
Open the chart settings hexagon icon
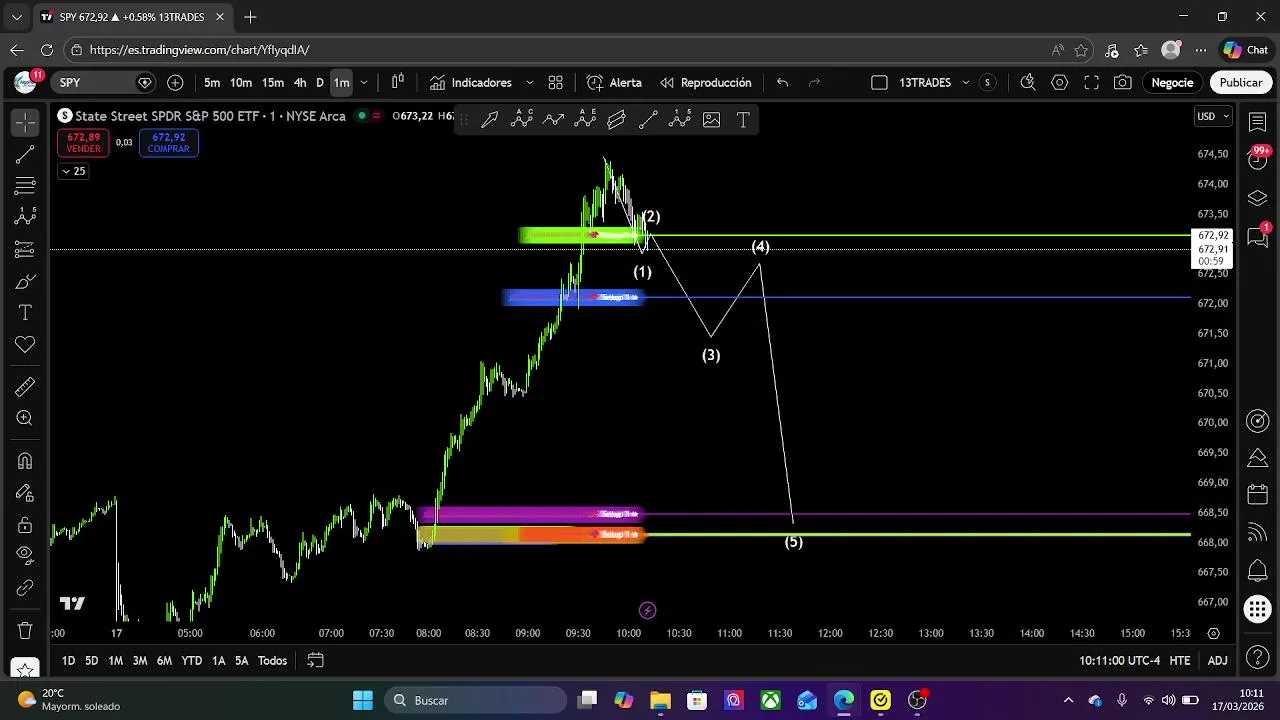(x=1060, y=83)
